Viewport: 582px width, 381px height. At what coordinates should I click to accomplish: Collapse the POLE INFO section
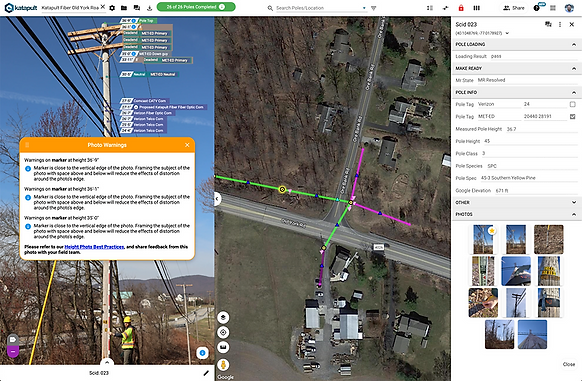tap(574, 92)
